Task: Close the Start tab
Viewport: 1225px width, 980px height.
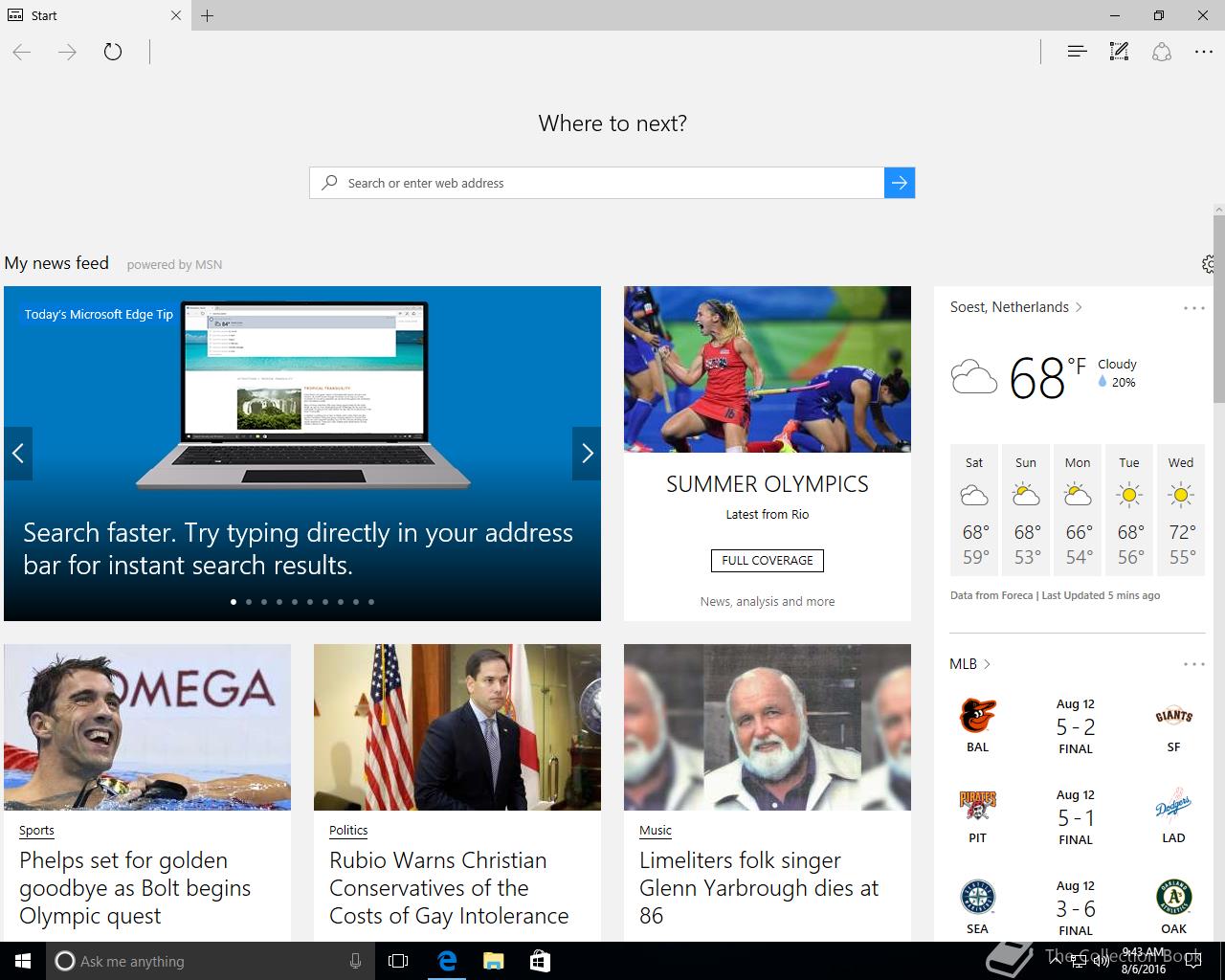Action: [176, 15]
